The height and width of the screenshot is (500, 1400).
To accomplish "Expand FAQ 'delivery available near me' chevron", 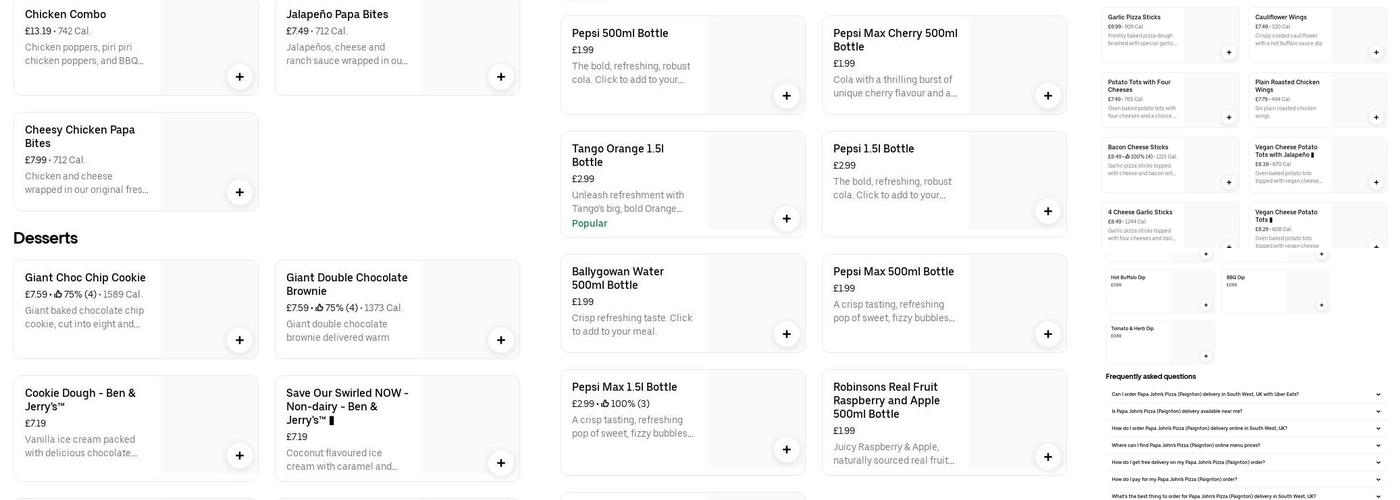I will [x=1378, y=411].
